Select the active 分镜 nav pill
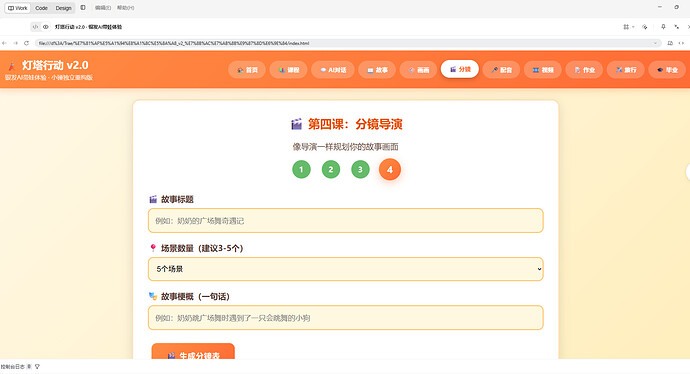The width and height of the screenshot is (690, 374). point(460,69)
